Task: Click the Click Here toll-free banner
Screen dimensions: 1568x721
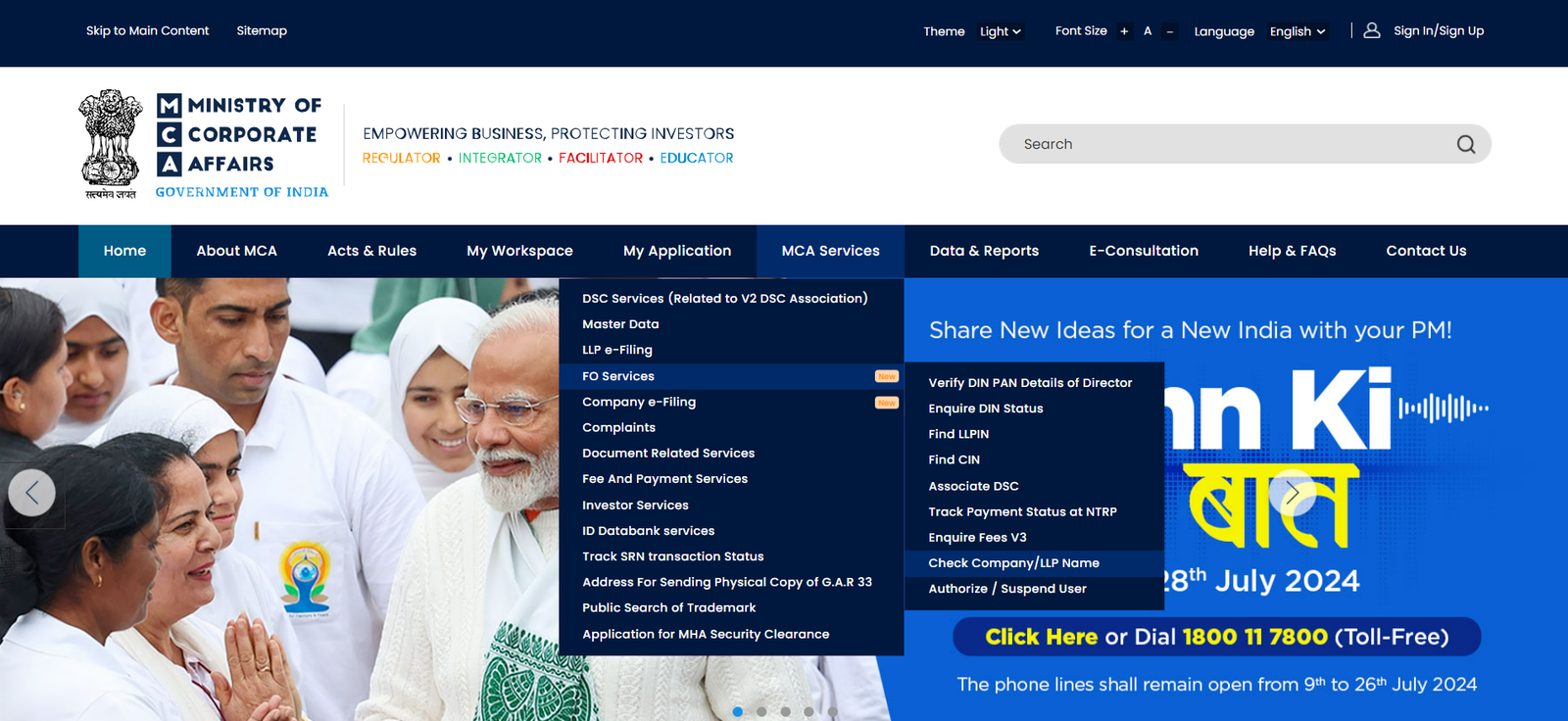Action: [1041, 637]
